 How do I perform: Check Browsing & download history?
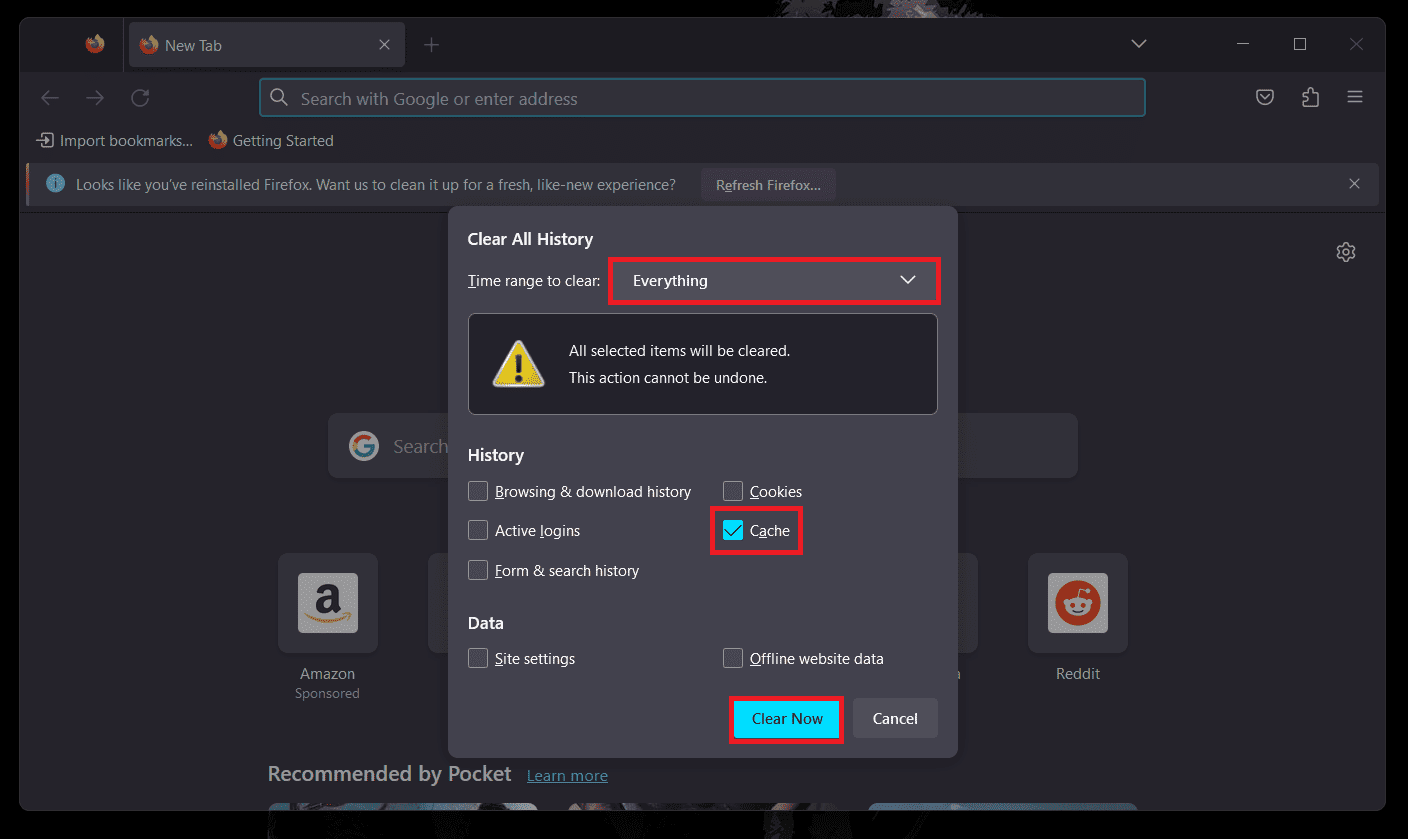478,492
